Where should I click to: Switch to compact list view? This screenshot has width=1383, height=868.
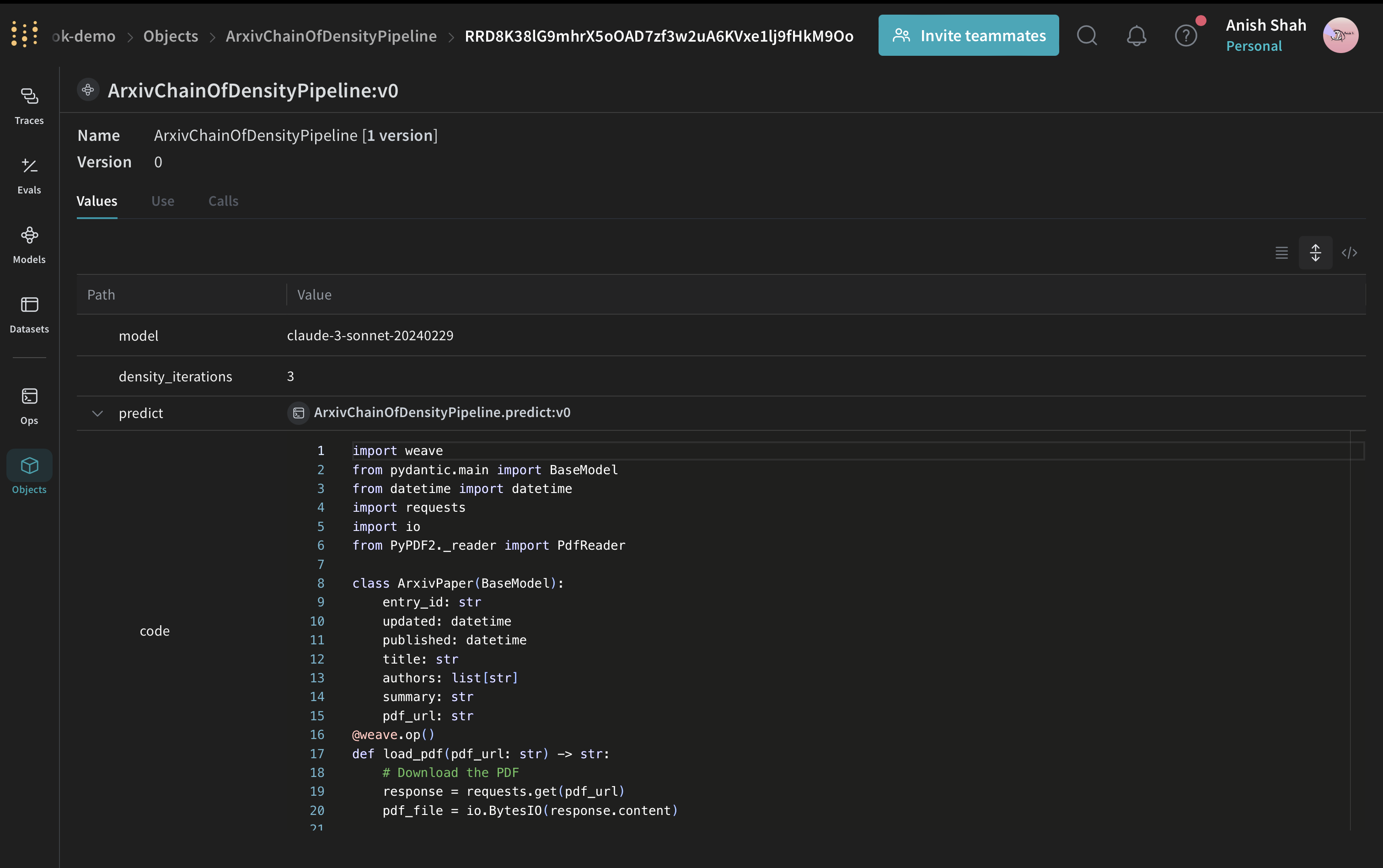(1281, 252)
